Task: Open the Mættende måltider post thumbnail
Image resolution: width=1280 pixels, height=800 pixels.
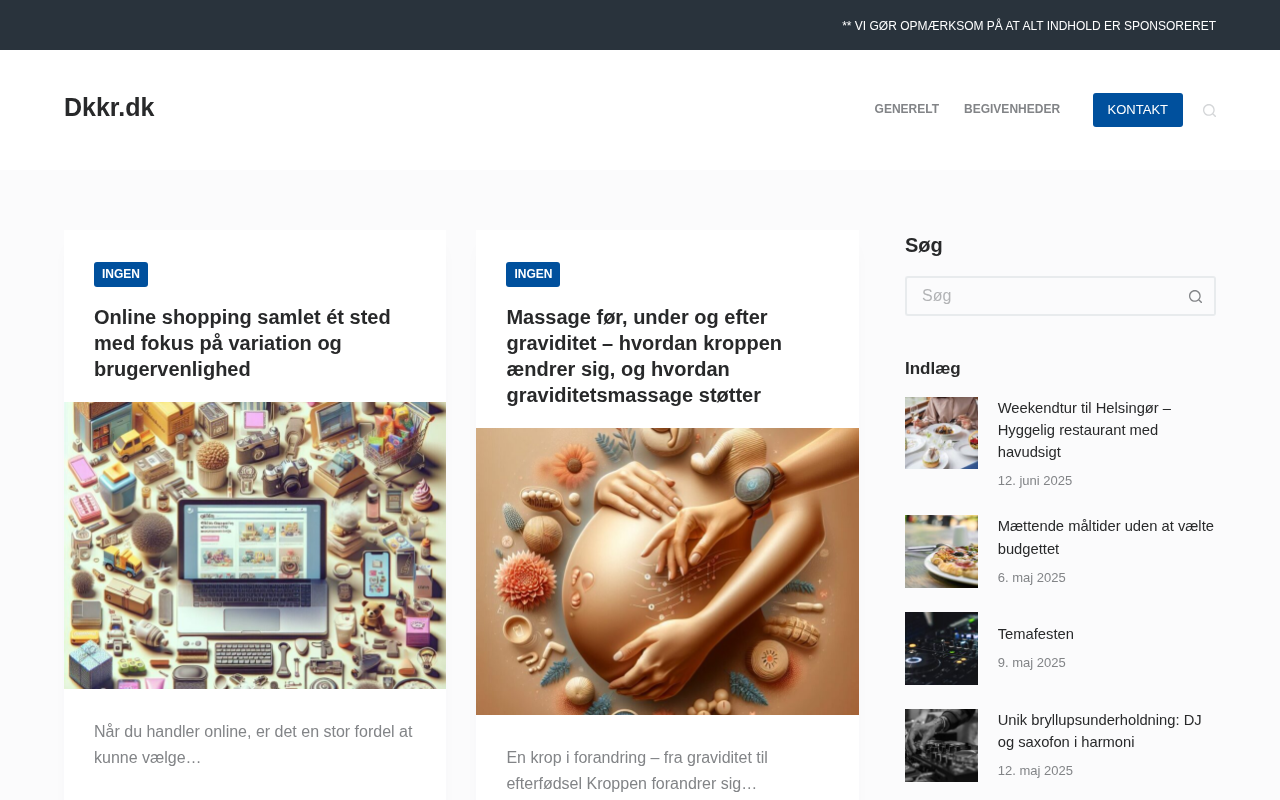Action: point(941,551)
